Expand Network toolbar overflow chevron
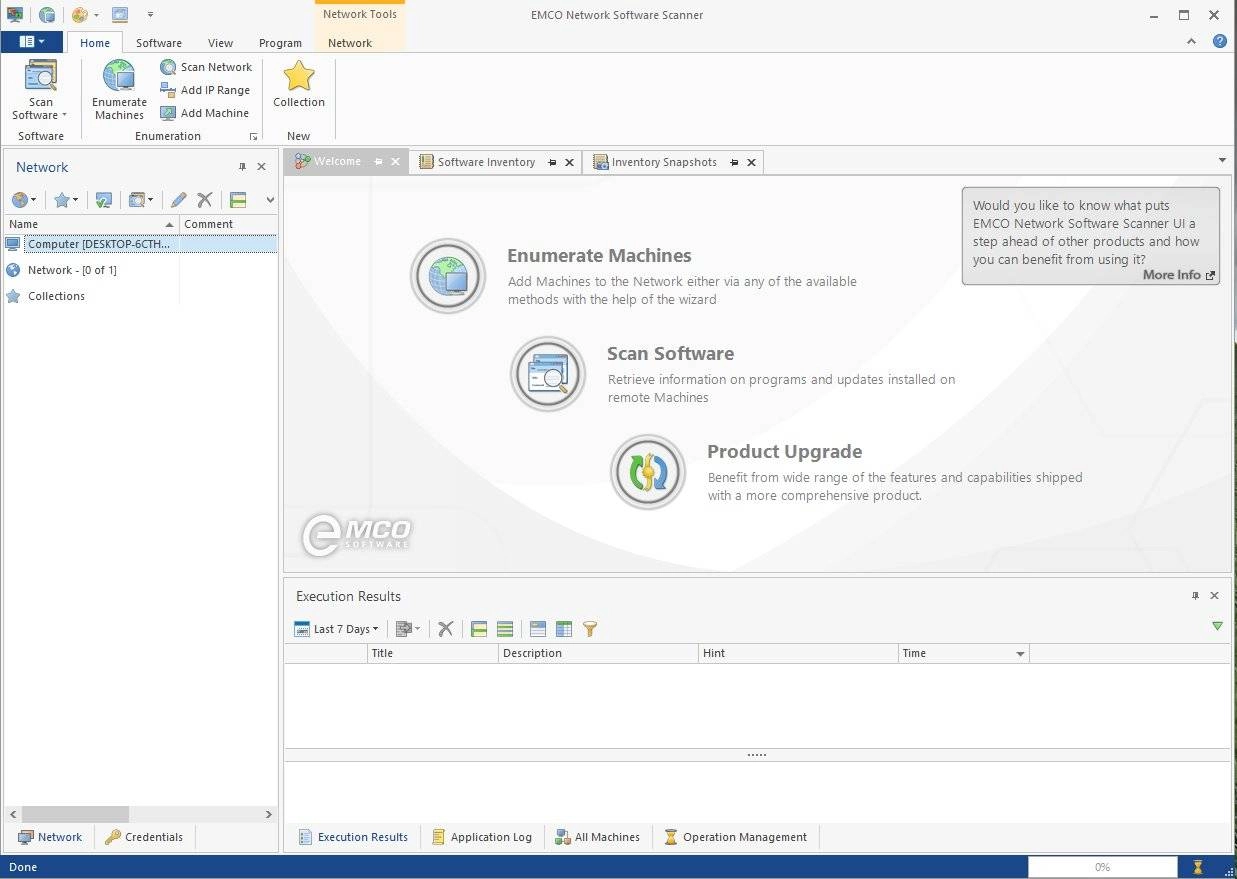1237x879 pixels. [x=269, y=200]
